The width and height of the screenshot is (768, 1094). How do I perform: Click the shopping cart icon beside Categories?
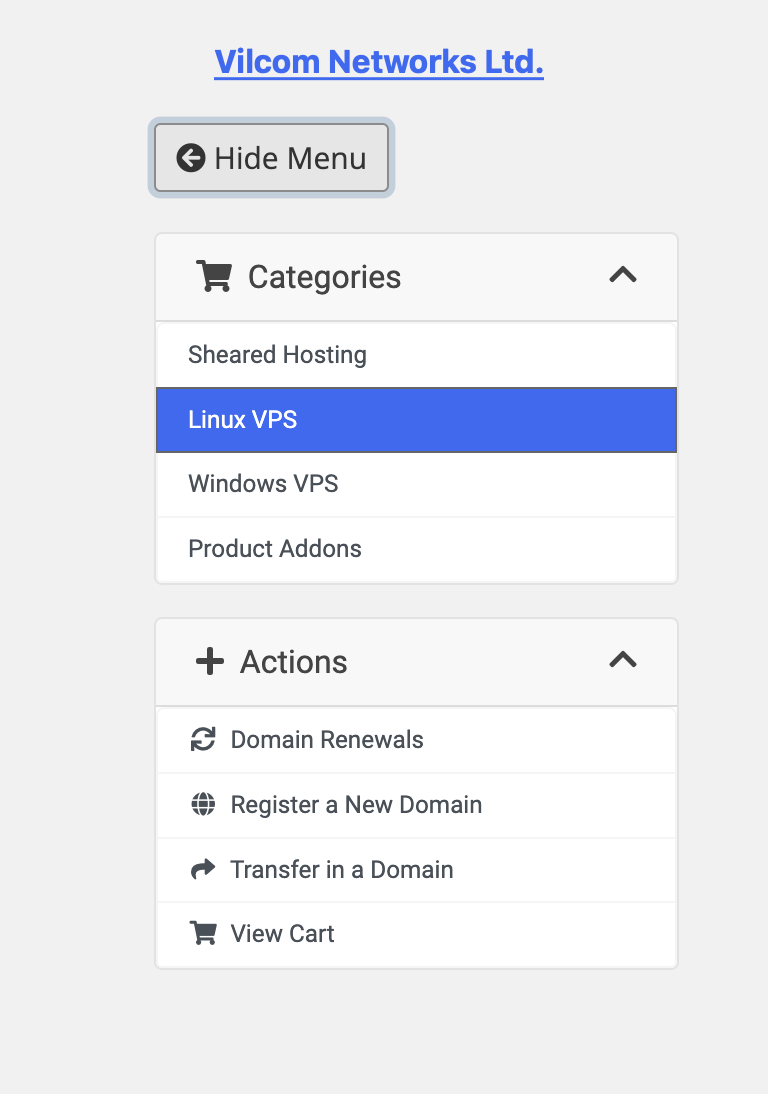[x=213, y=276]
